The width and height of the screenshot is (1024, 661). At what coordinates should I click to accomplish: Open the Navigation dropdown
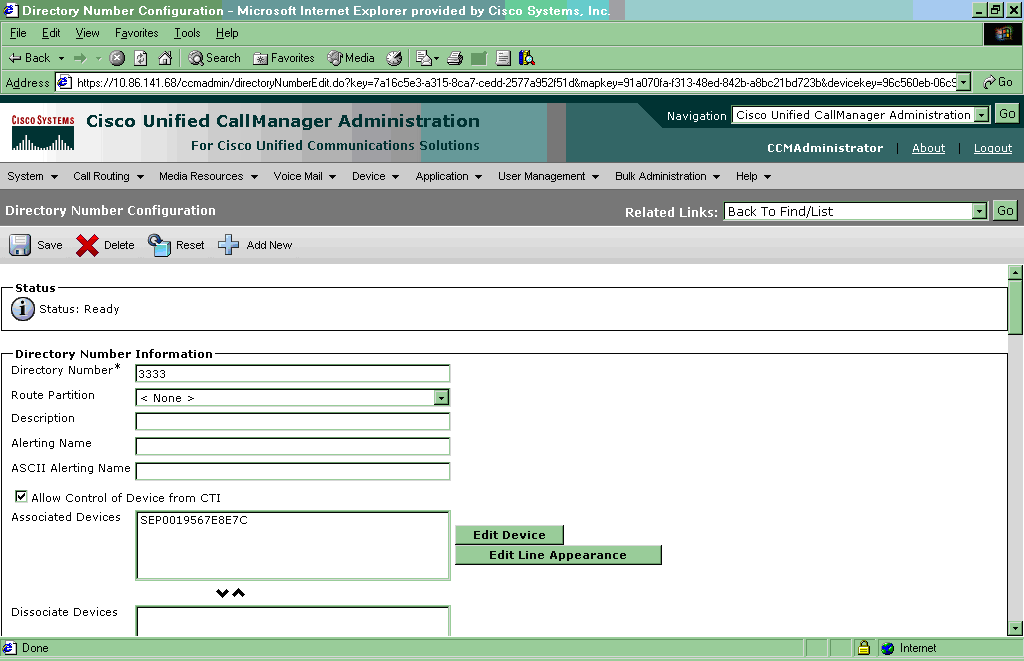[x=982, y=115]
